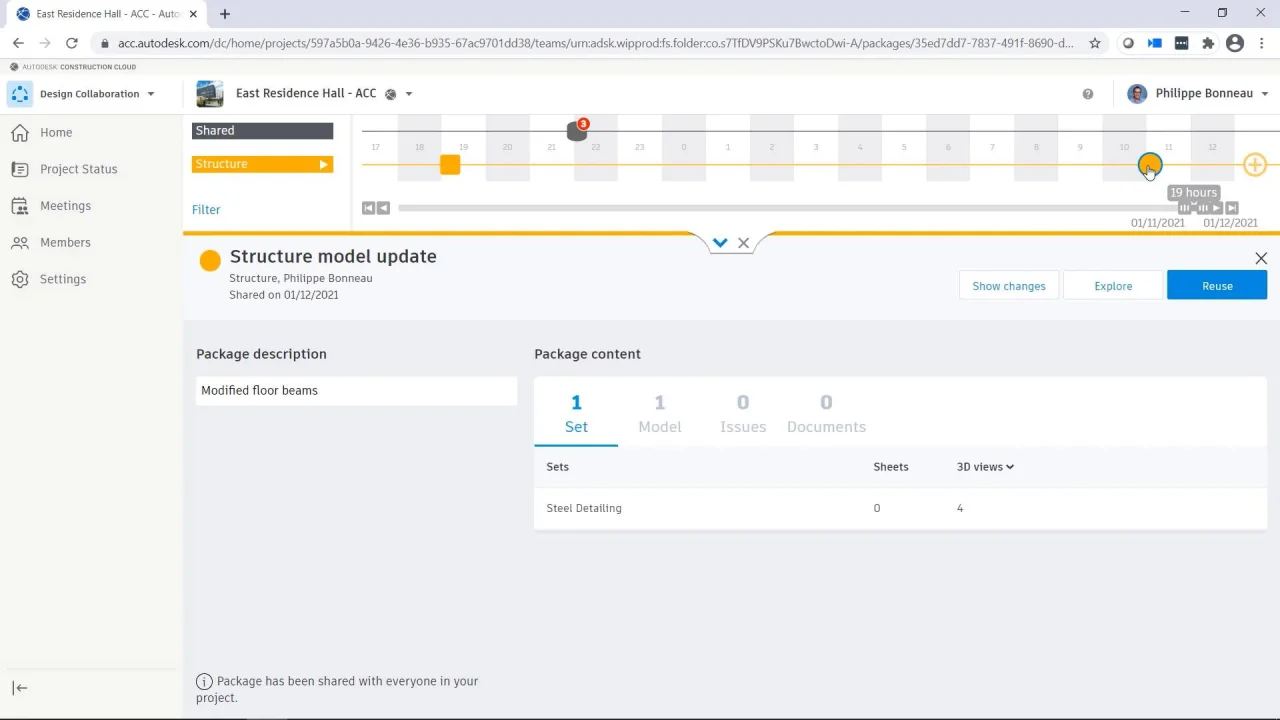Click the dark password extension icon

1181,43
